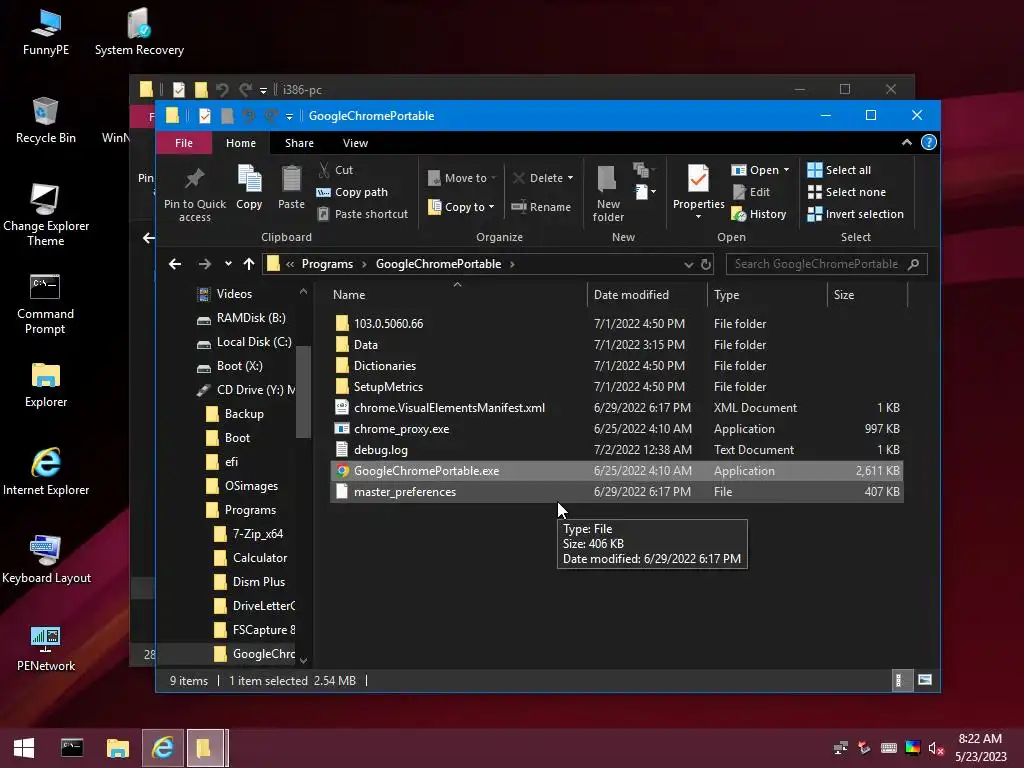The image size is (1024, 768).
Task: Collapse the ribbon with chevron
Action: pyautogui.click(x=906, y=142)
